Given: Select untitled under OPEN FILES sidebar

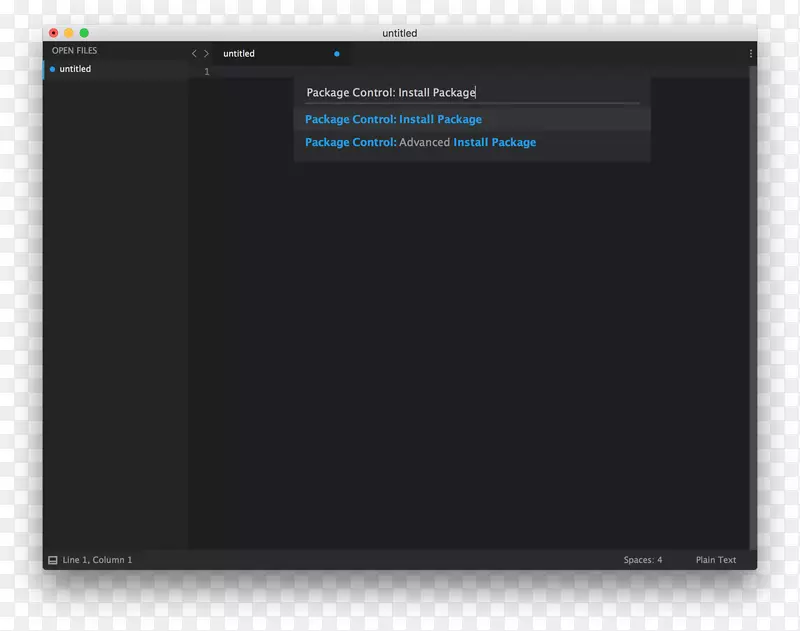Looking at the screenshot, I should pos(73,69).
